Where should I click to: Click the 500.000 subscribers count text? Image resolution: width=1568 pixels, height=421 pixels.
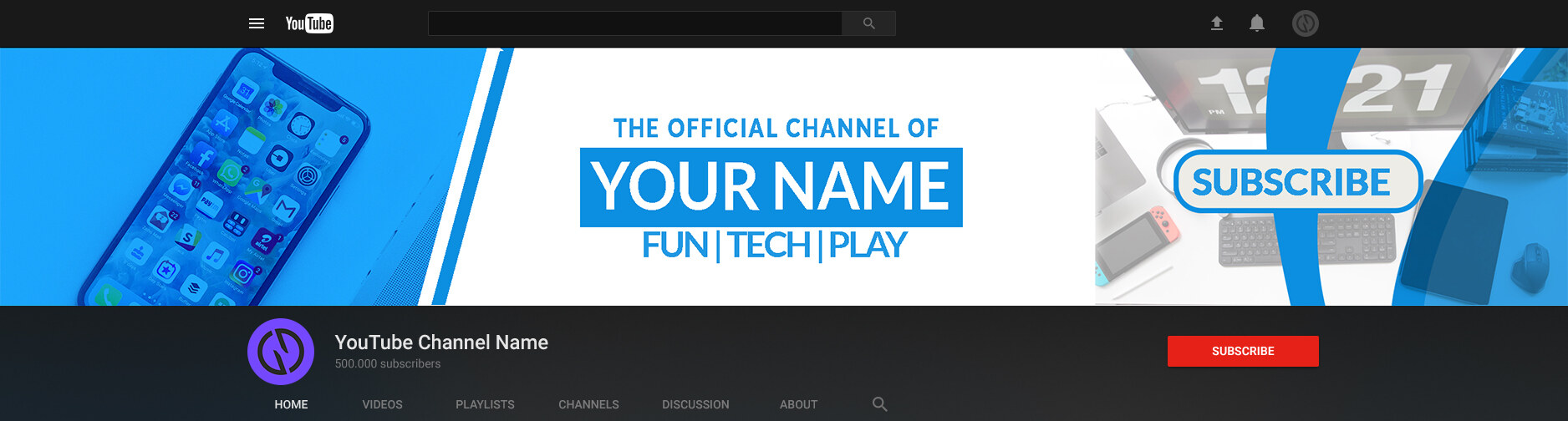pyautogui.click(x=388, y=364)
